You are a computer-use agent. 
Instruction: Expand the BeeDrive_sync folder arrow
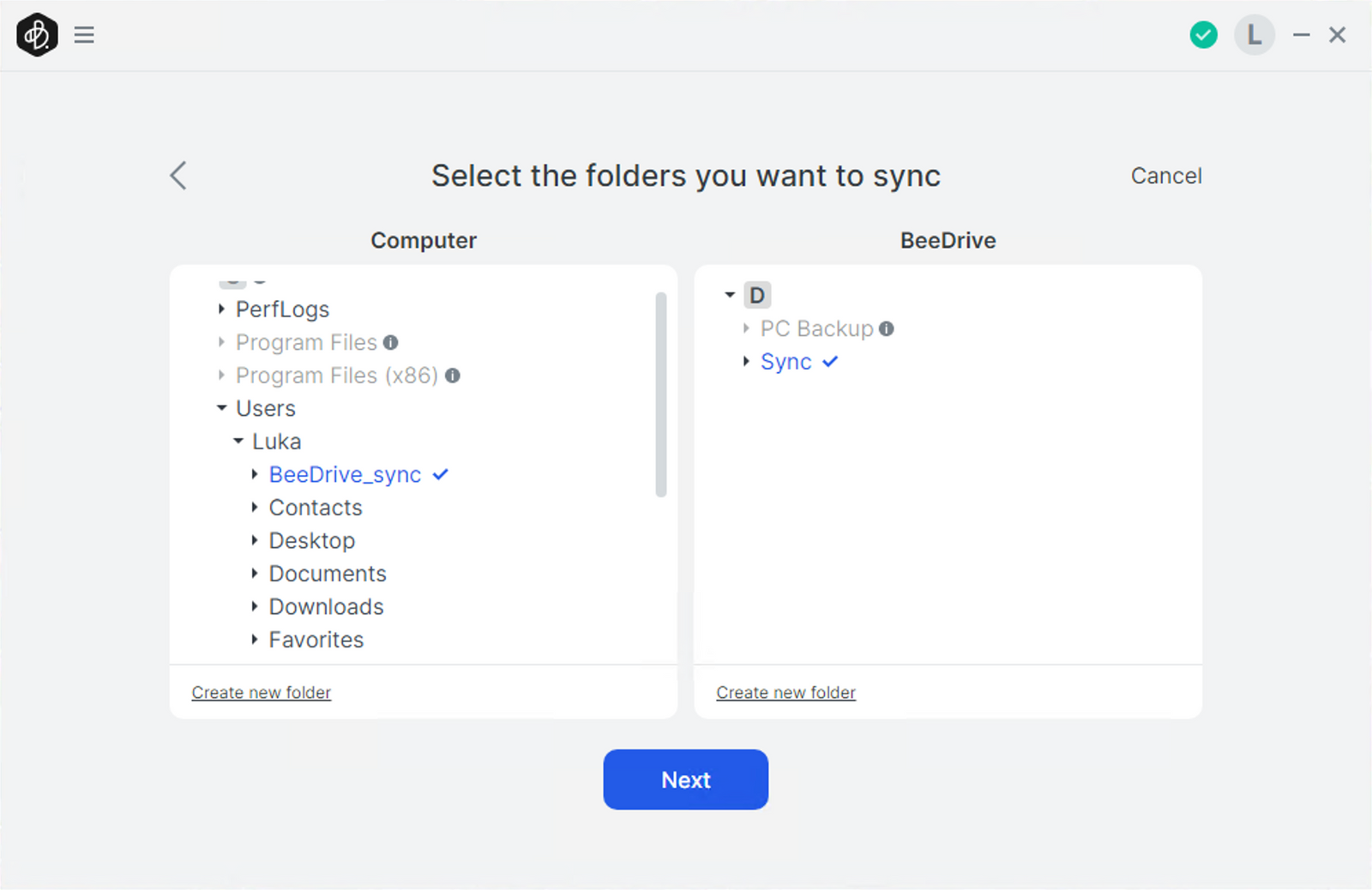[x=255, y=474]
